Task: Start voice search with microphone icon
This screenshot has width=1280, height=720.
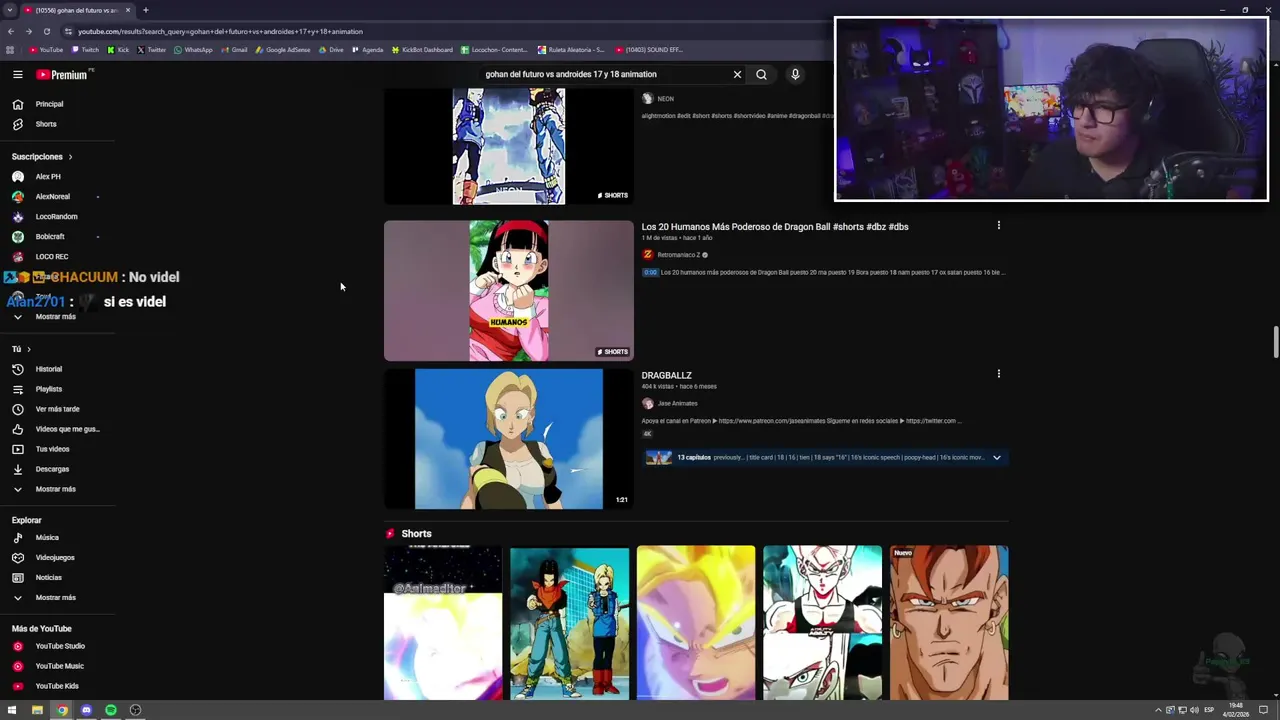Action: (x=795, y=74)
